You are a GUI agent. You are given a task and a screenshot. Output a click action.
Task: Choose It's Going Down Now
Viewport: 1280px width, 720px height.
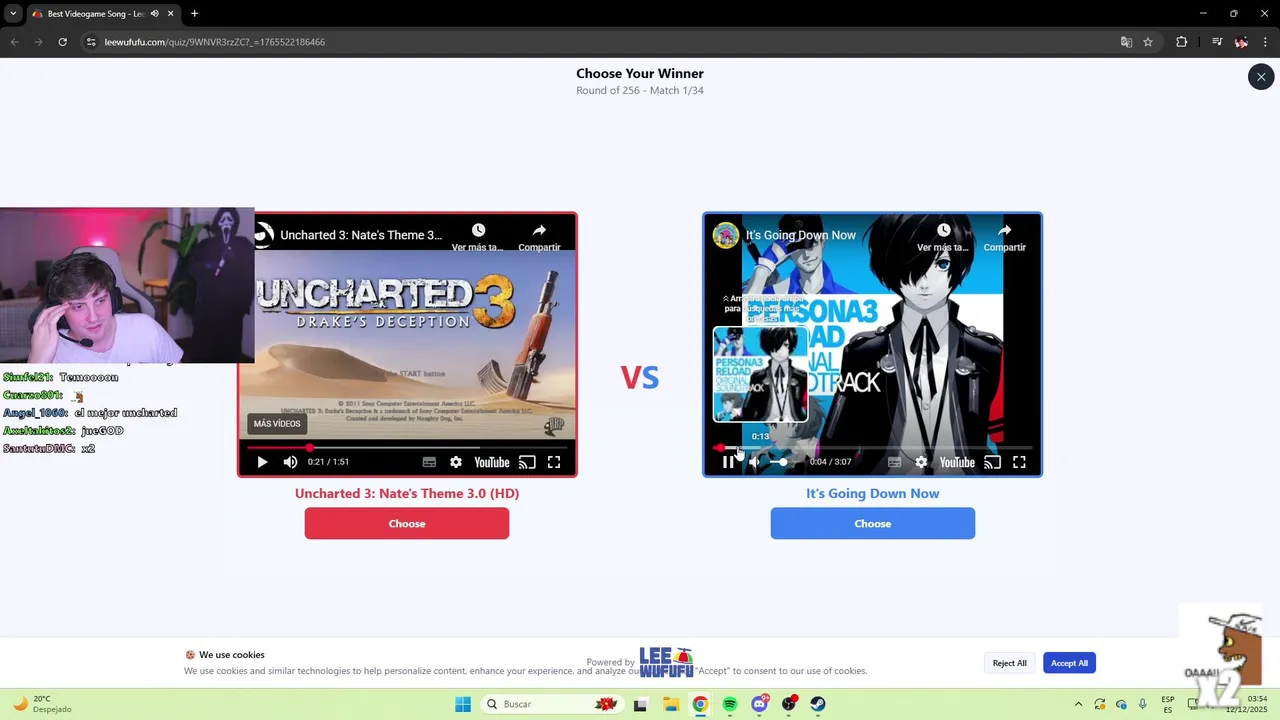872,523
